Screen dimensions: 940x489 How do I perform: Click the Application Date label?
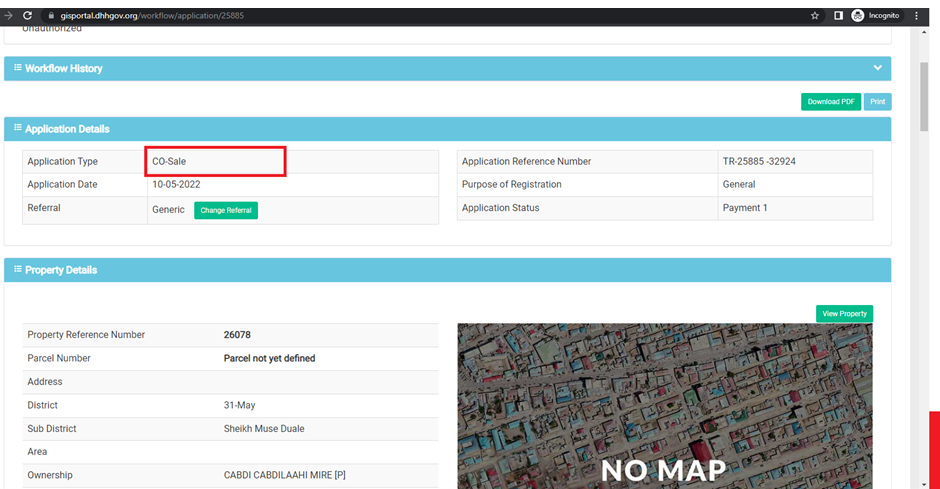coord(62,185)
